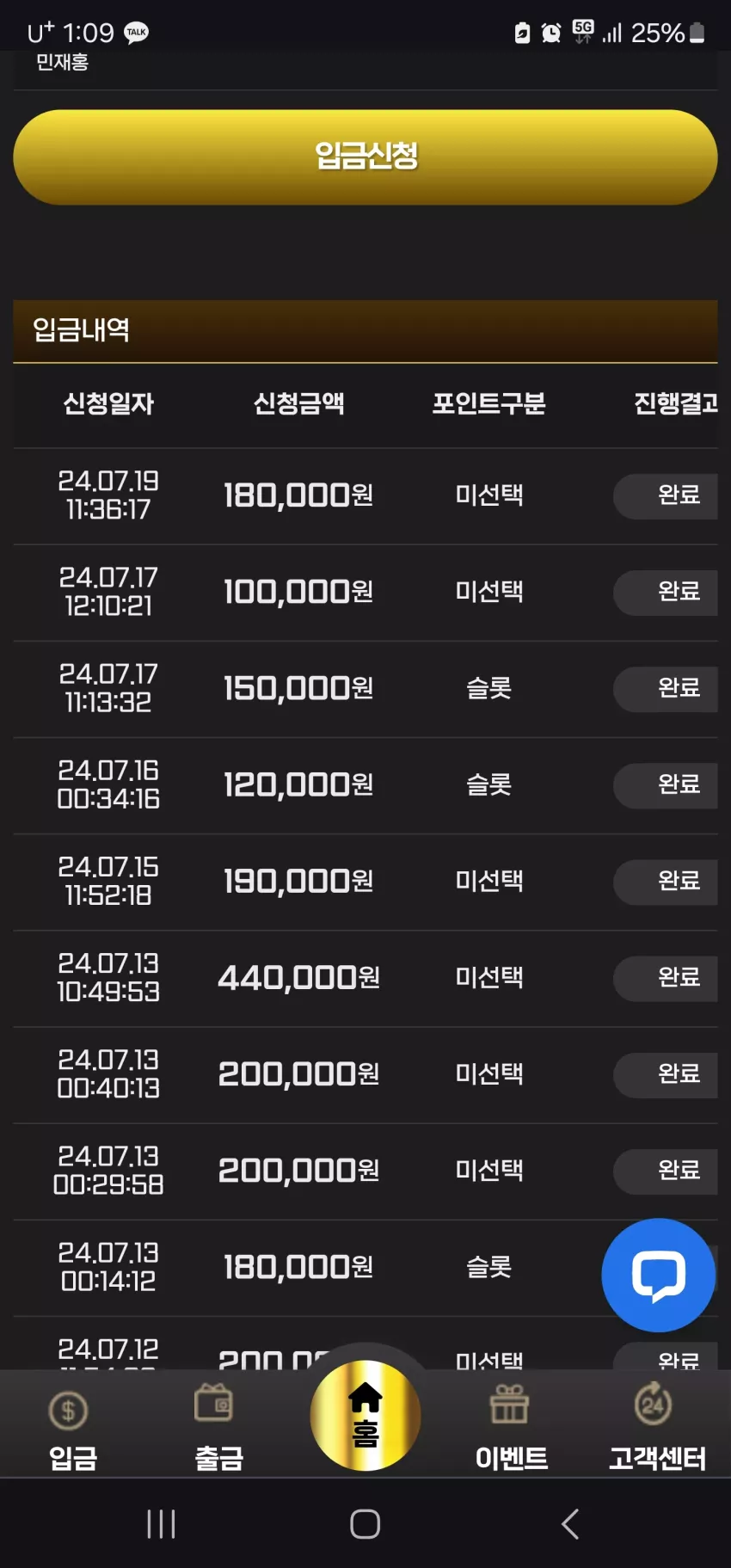Tap Android home navigation button
The height and width of the screenshot is (1568, 731).
pos(365,1524)
